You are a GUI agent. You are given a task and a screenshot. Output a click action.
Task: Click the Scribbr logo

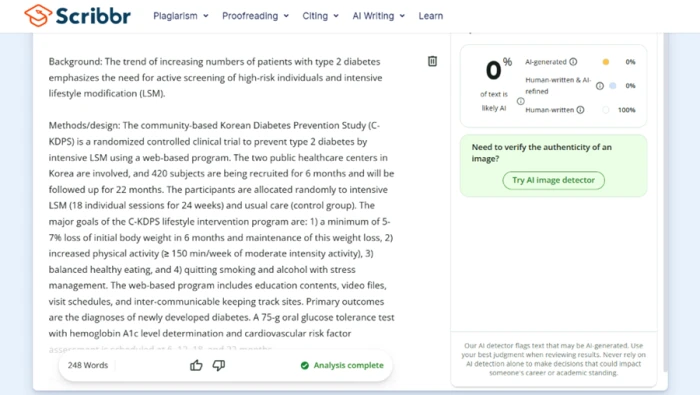[x=77, y=16]
